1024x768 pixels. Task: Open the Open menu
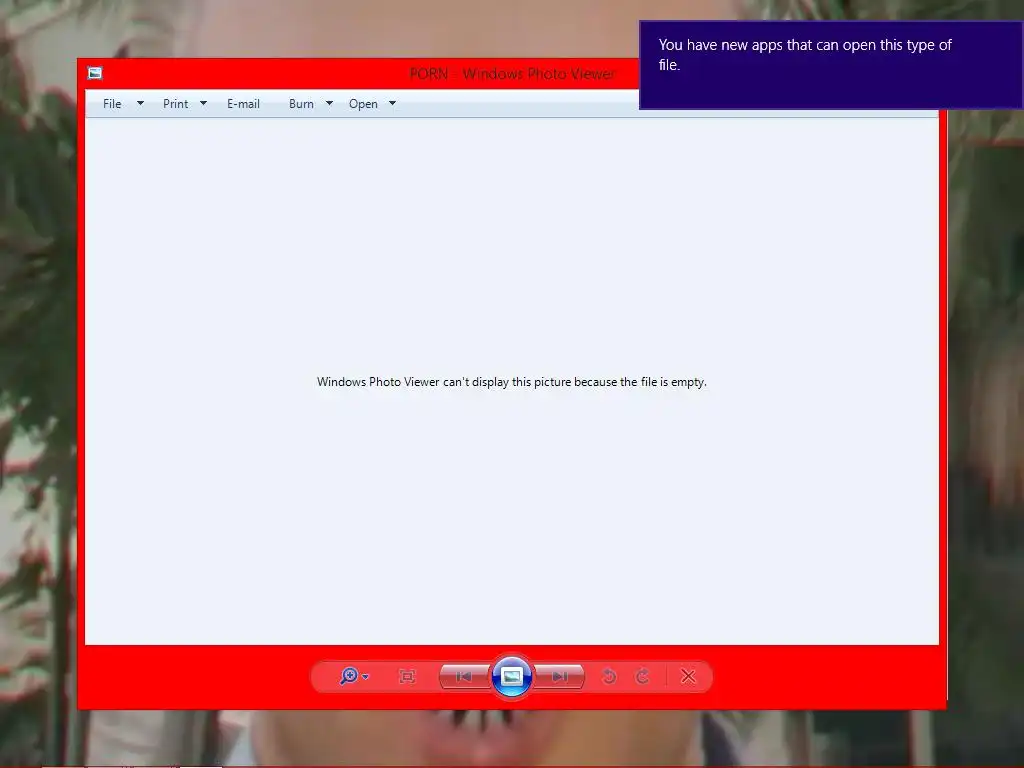[x=363, y=104]
